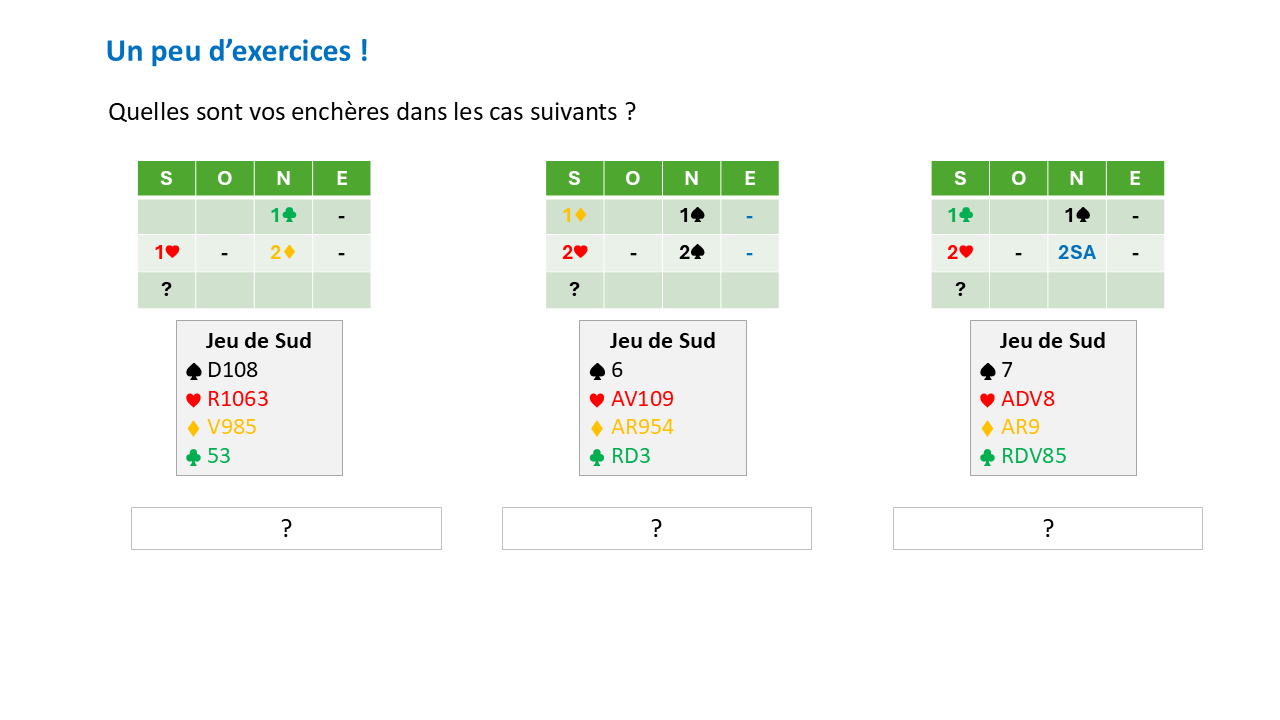
Task: Click the orange 2♦ bid by North
Action: pyautogui.click(x=283, y=253)
